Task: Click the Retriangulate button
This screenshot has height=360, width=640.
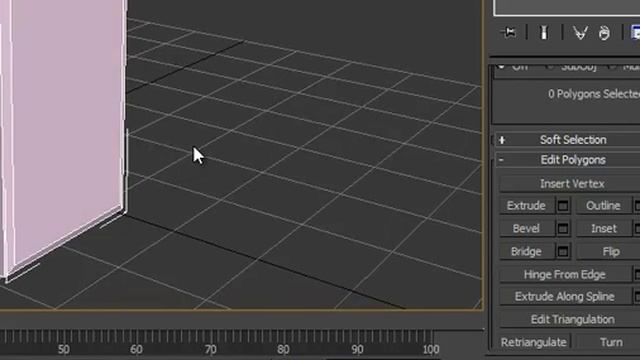Action: coord(534,342)
